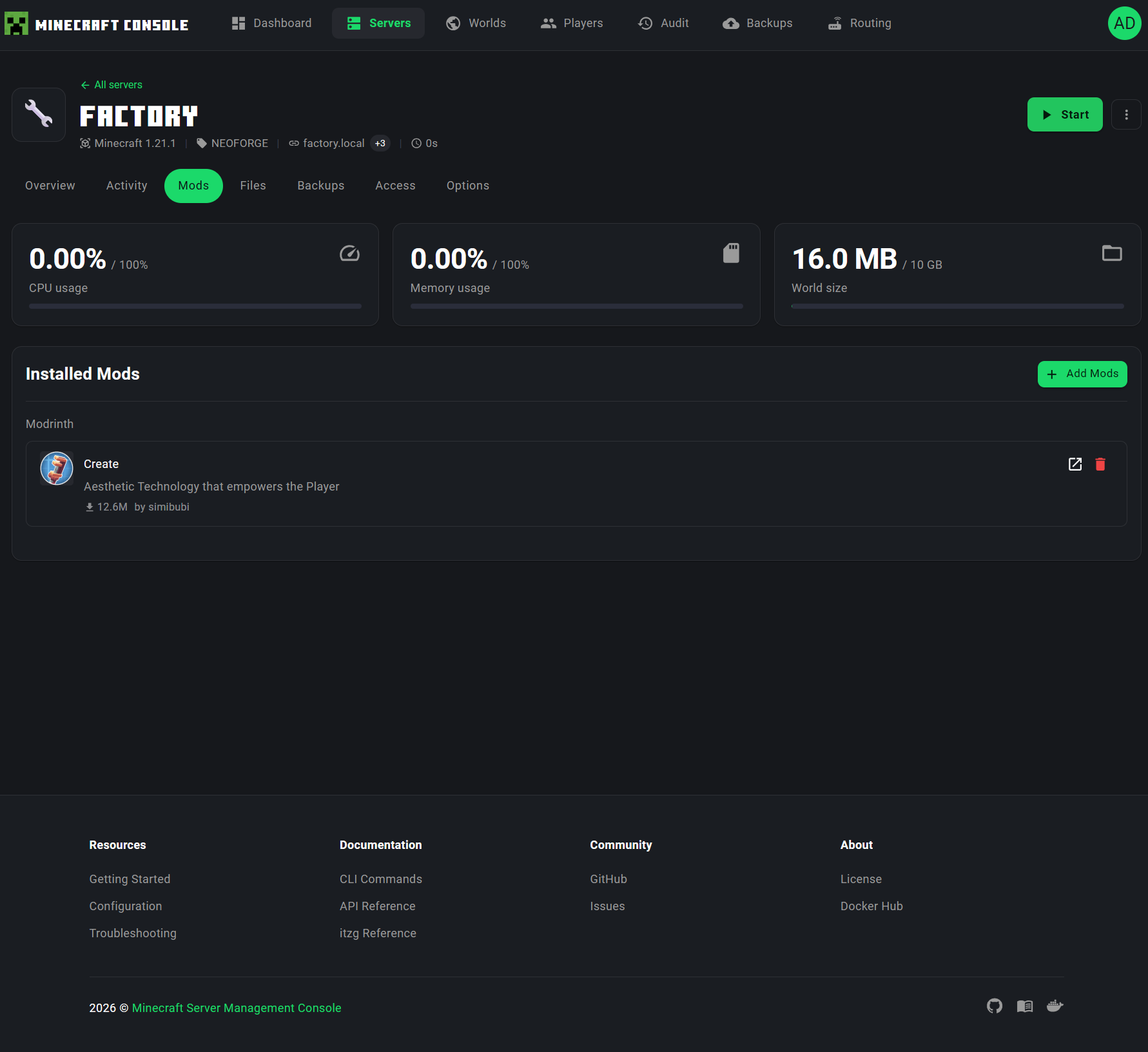The width and height of the screenshot is (1148, 1052).
Task: Select the Mods tab
Action: 193,186
